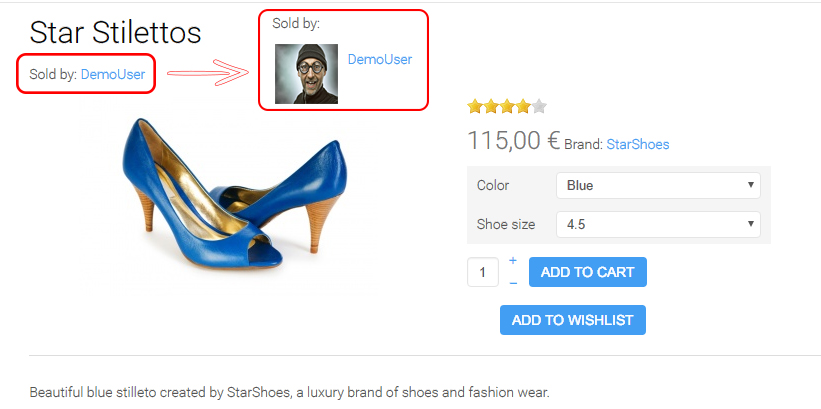
Task: Click the Color dropdown arrow
Action: pyautogui.click(x=750, y=185)
